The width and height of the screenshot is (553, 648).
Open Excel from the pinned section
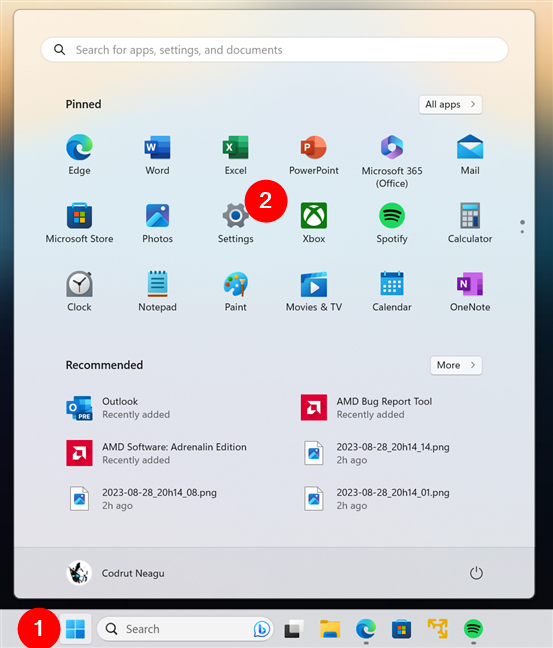click(x=236, y=155)
